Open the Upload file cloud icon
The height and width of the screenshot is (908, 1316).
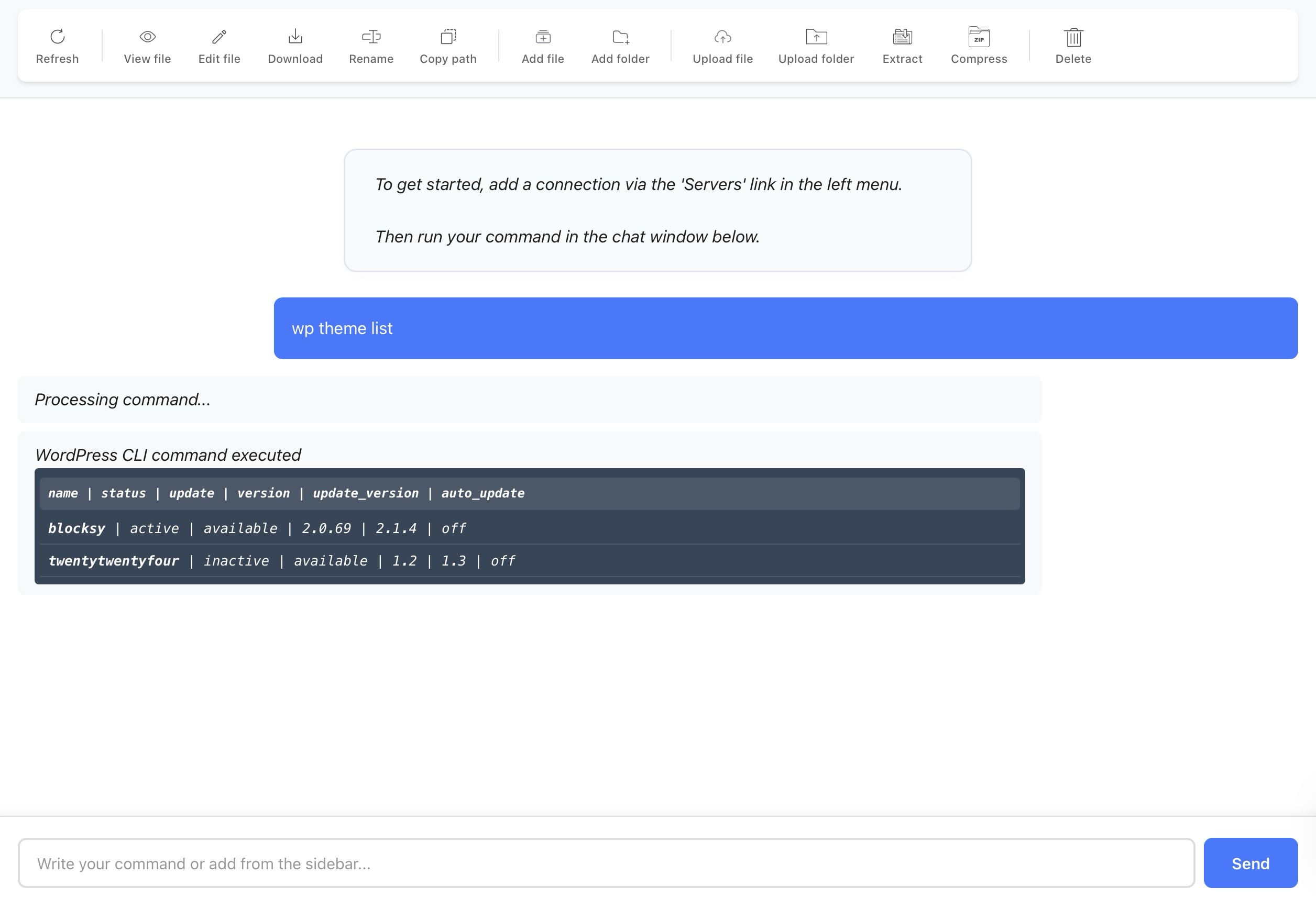(x=722, y=37)
